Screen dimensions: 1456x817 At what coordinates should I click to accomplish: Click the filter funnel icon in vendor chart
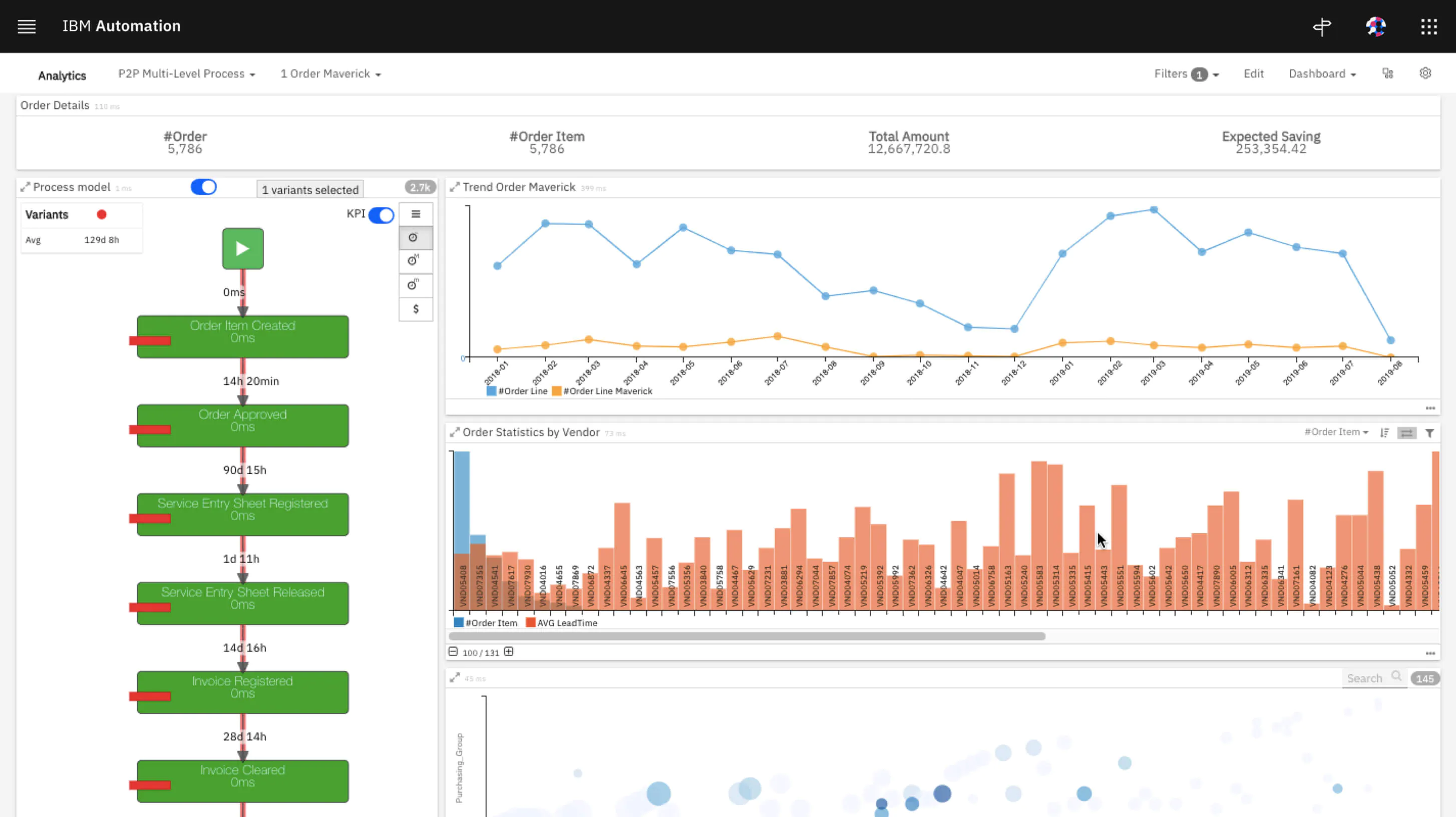(x=1429, y=433)
